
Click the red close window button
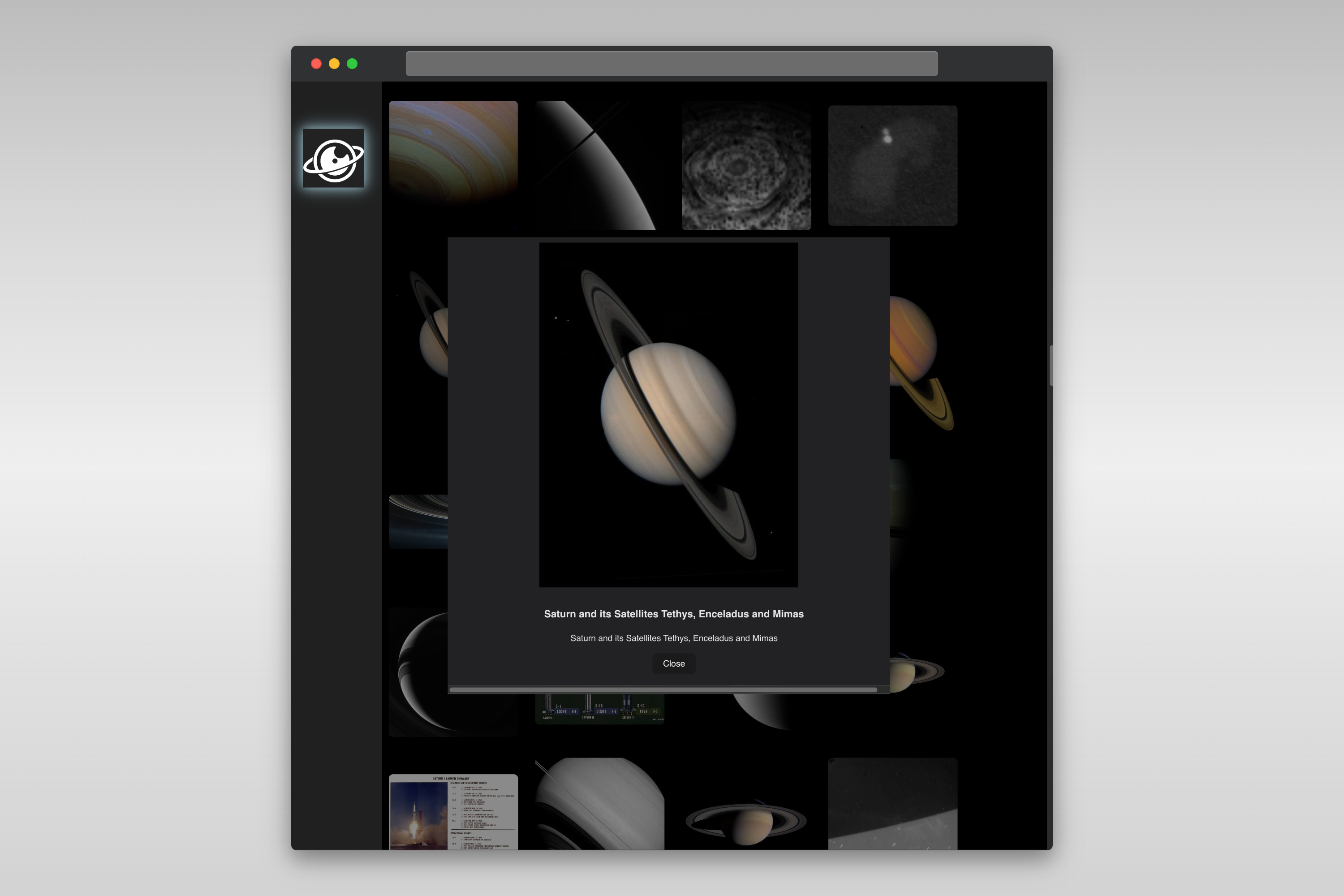pyautogui.click(x=316, y=64)
